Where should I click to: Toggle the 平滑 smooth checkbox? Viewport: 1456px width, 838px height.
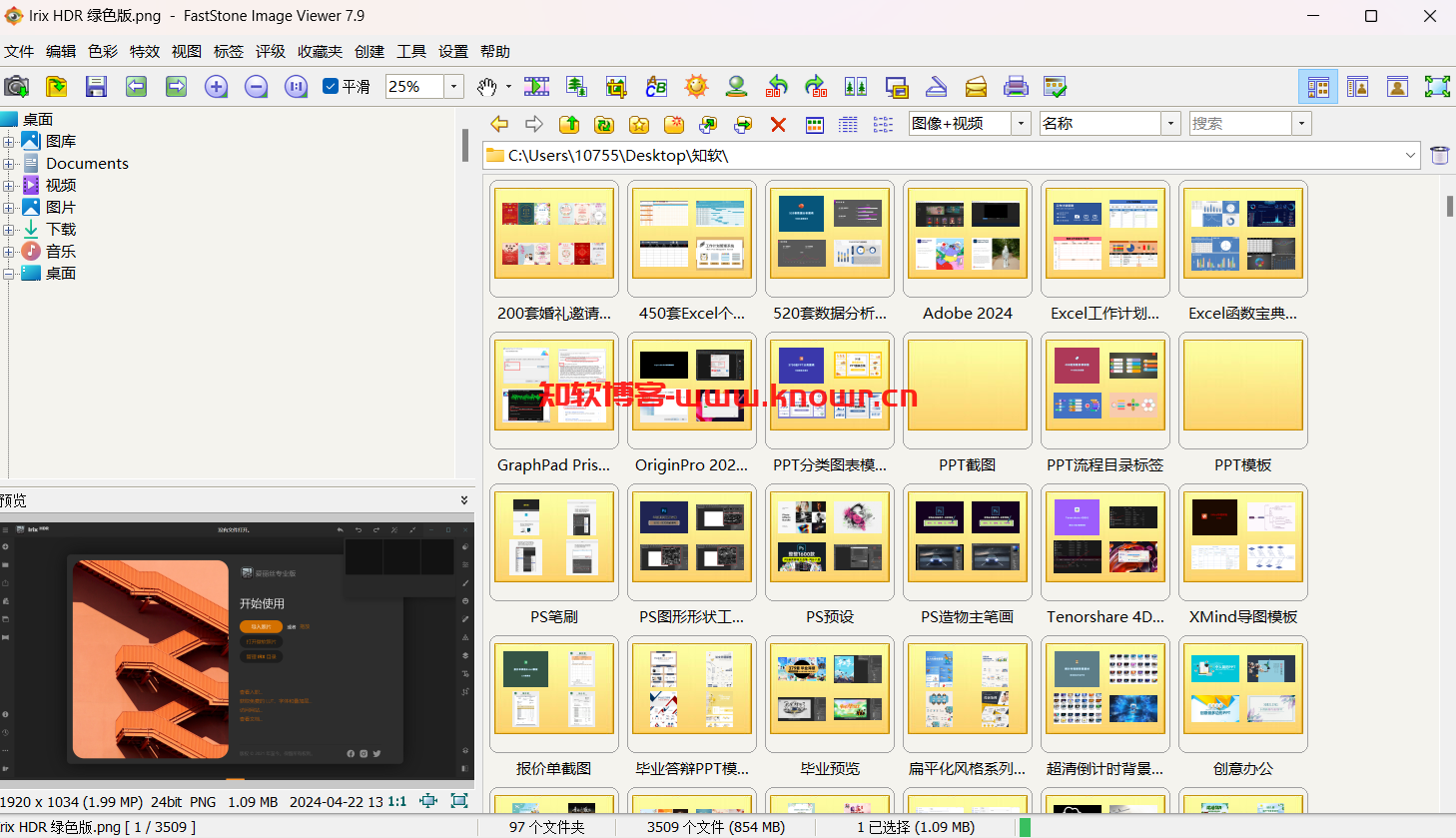pyautogui.click(x=331, y=87)
